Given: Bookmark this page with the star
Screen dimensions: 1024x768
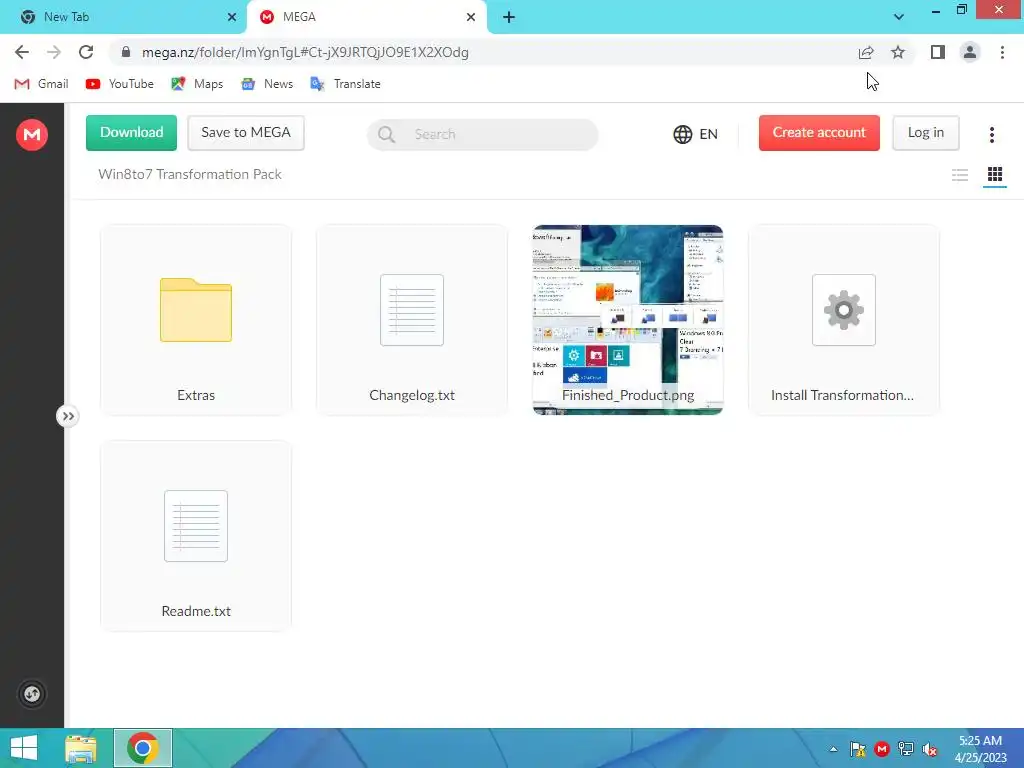Looking at the screenshot, I should (x=898, y=52).
